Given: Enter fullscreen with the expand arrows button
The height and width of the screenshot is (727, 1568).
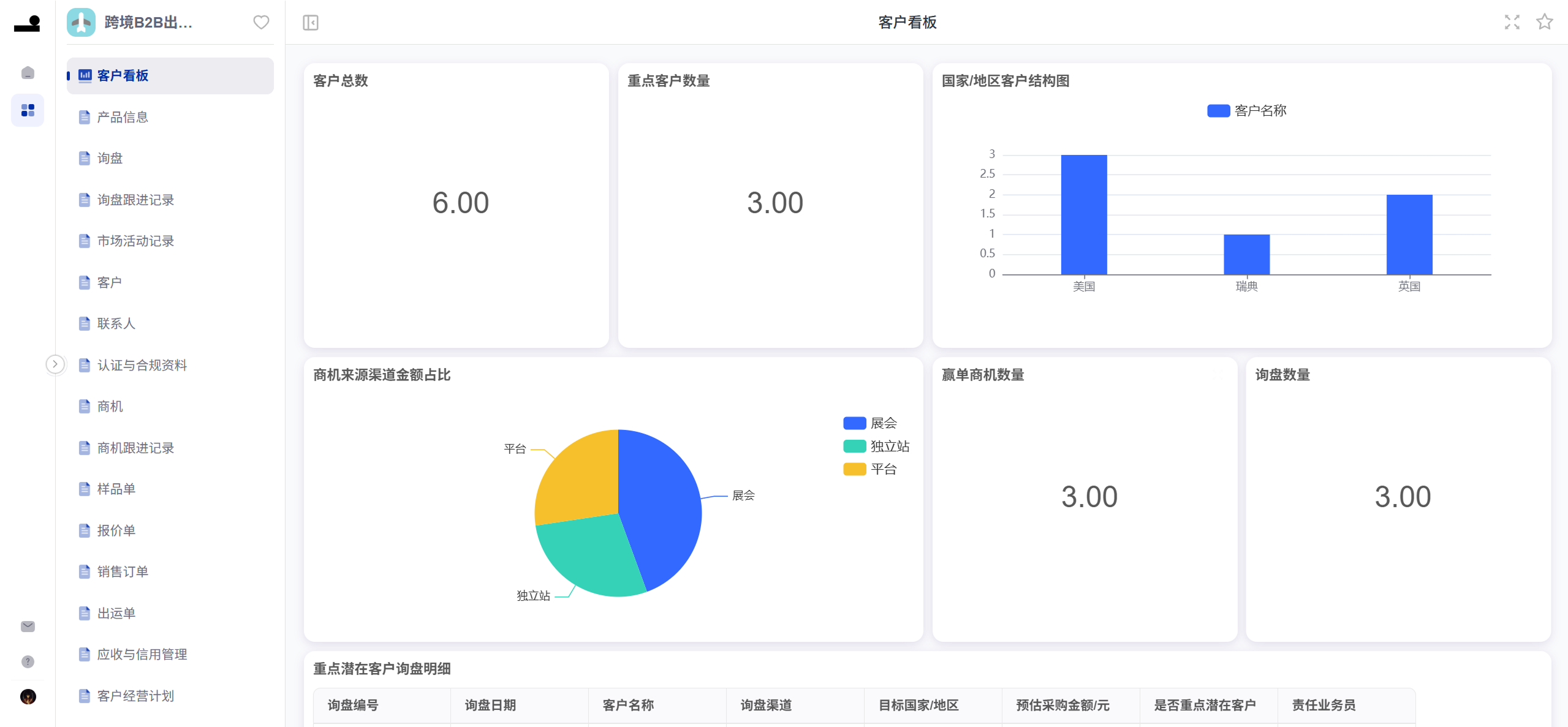Looking at the screenshot, I should 1512,23.
